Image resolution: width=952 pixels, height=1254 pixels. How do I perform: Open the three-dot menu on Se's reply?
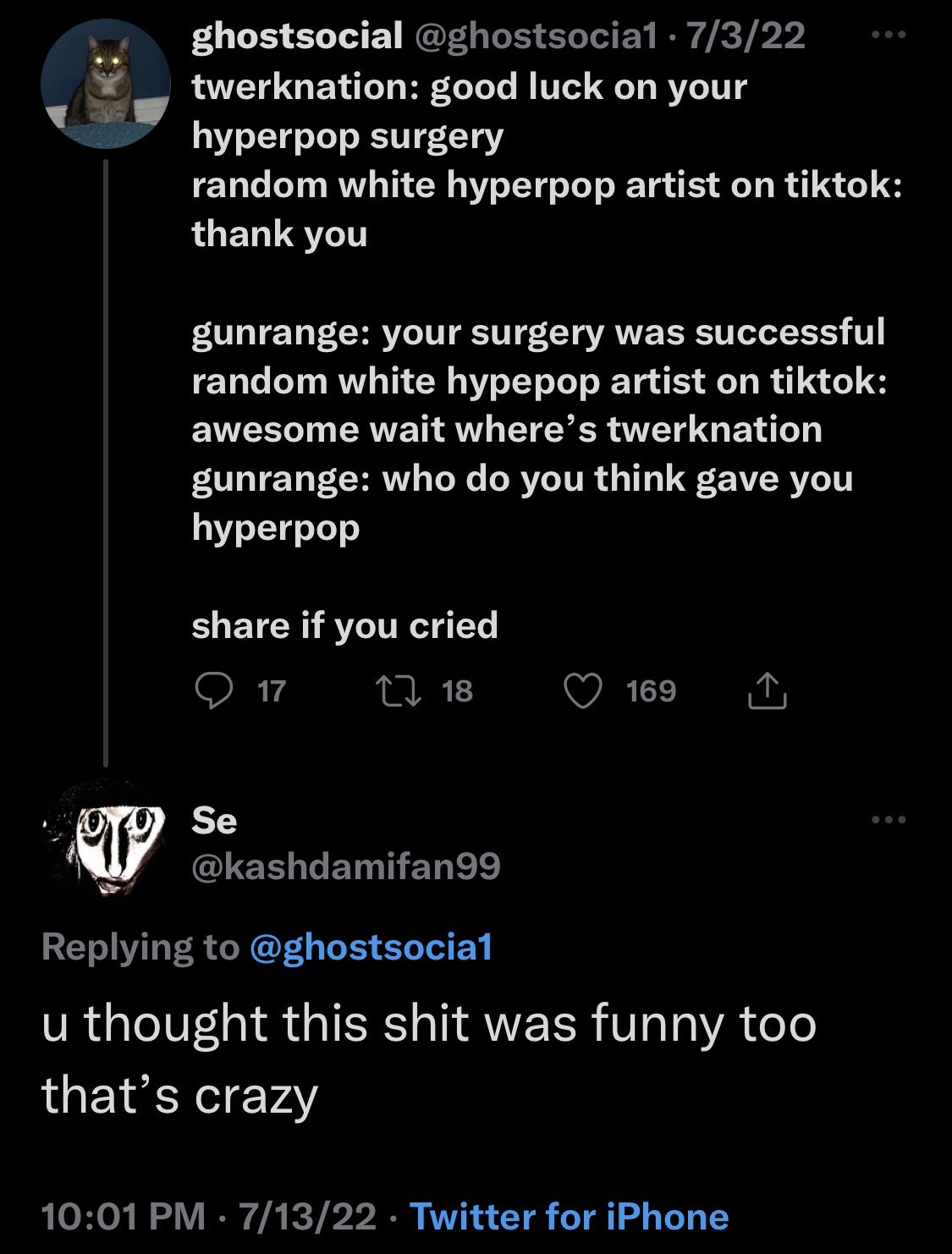click(x=889, y=819)
